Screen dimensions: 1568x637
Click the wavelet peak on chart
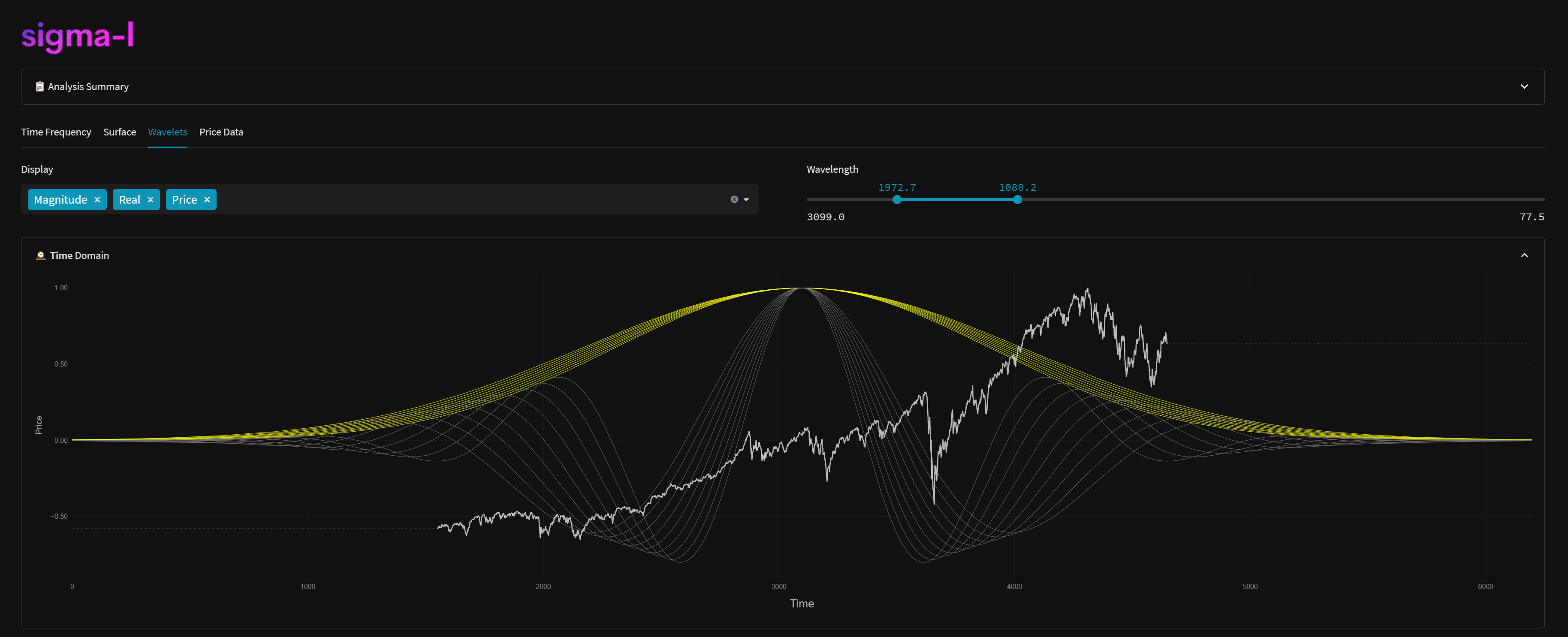pyautogui.click(x=803, y=288)
